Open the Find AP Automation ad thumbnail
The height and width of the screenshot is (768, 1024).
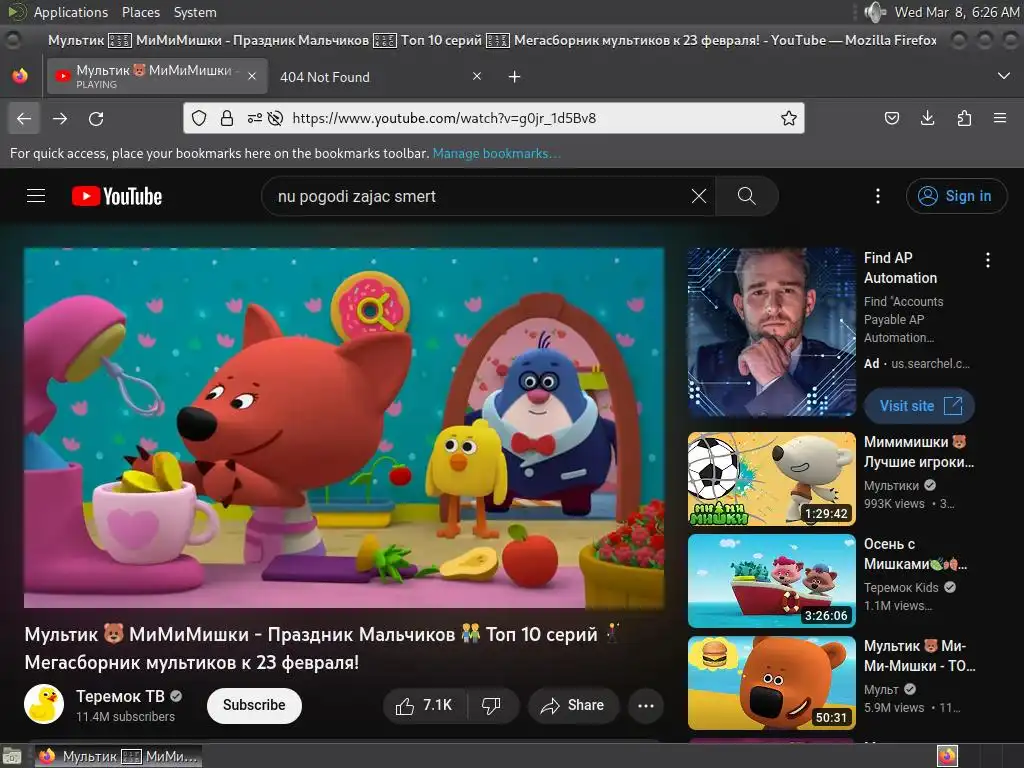click(x=771, y=332)
